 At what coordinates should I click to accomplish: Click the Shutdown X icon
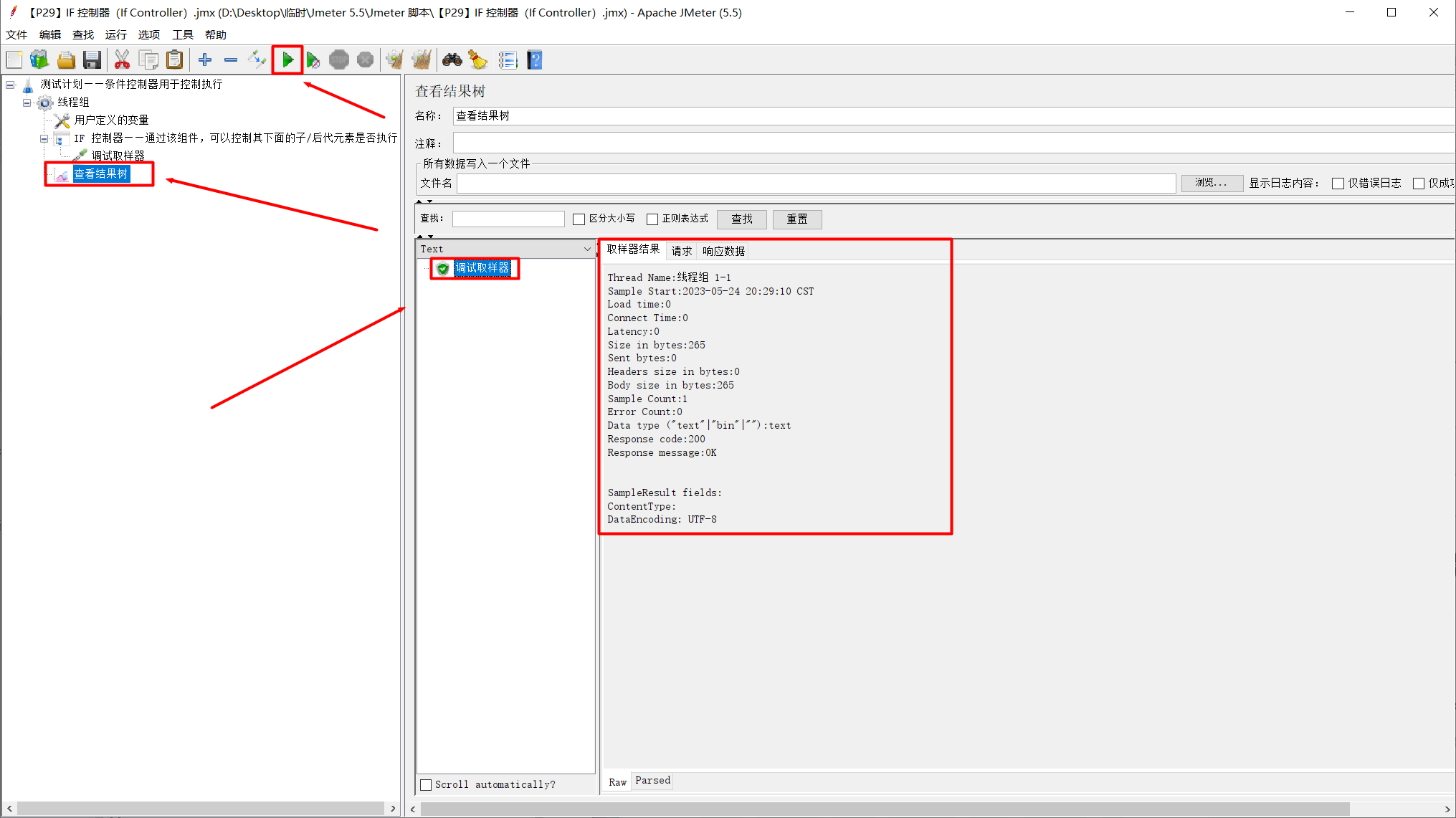(x=366, y=60)
